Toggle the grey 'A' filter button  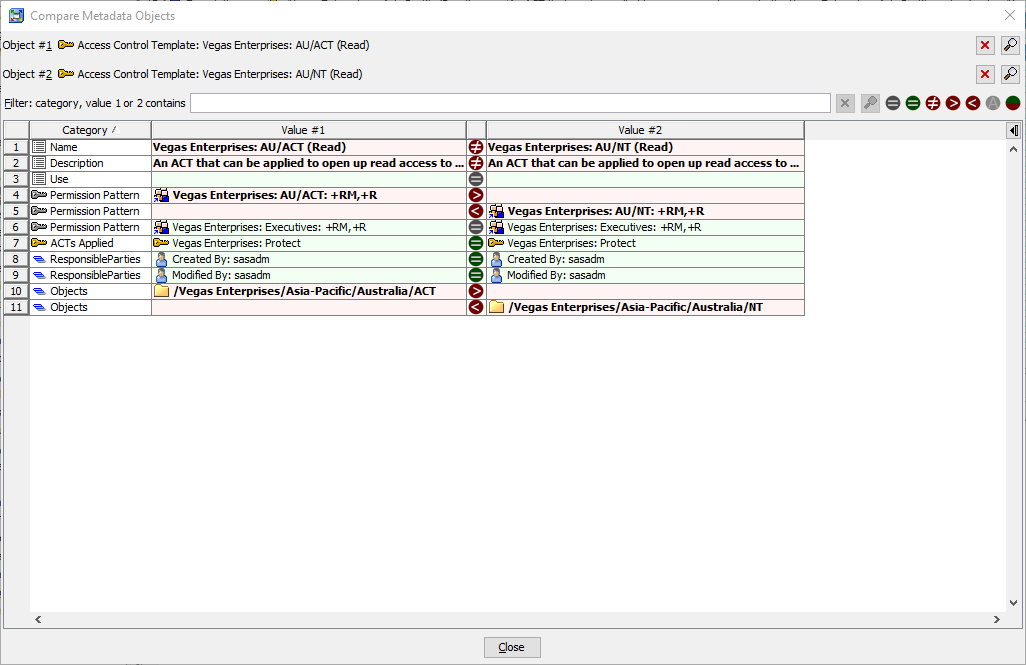click(993, 103)
